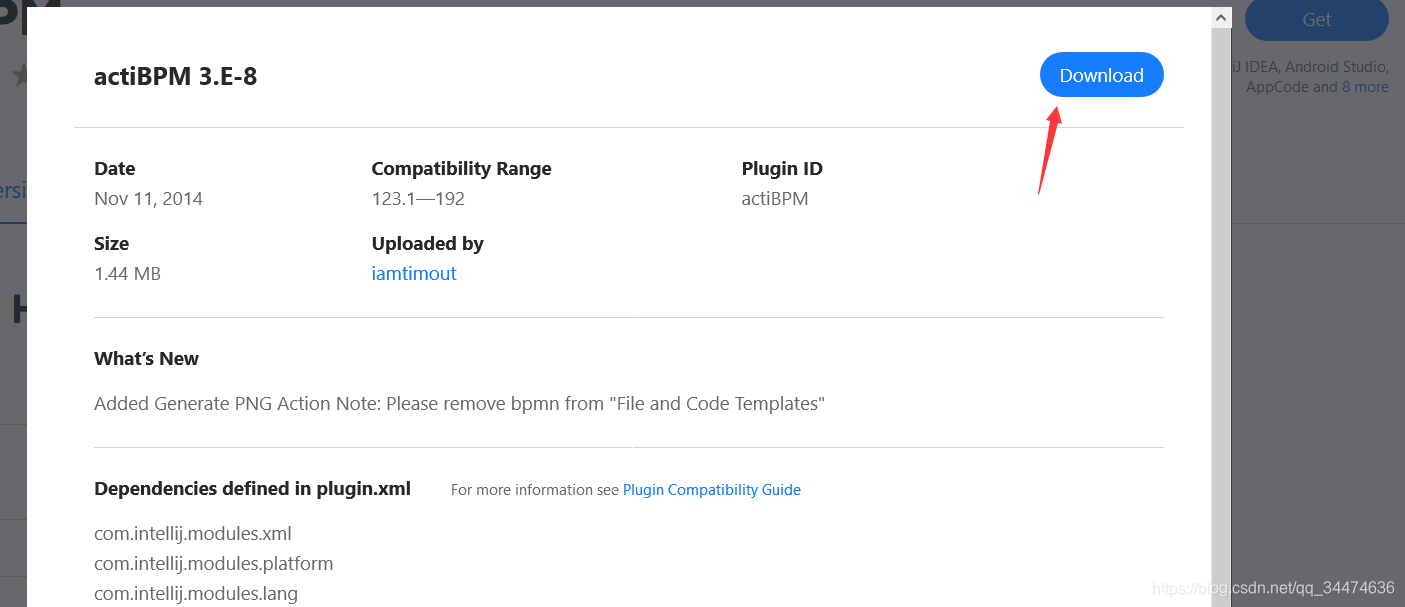This screenshot has width=1405, height=607.
Task: Click the com.intellij.modules.platform dependency
Action: tap(214, 563)
